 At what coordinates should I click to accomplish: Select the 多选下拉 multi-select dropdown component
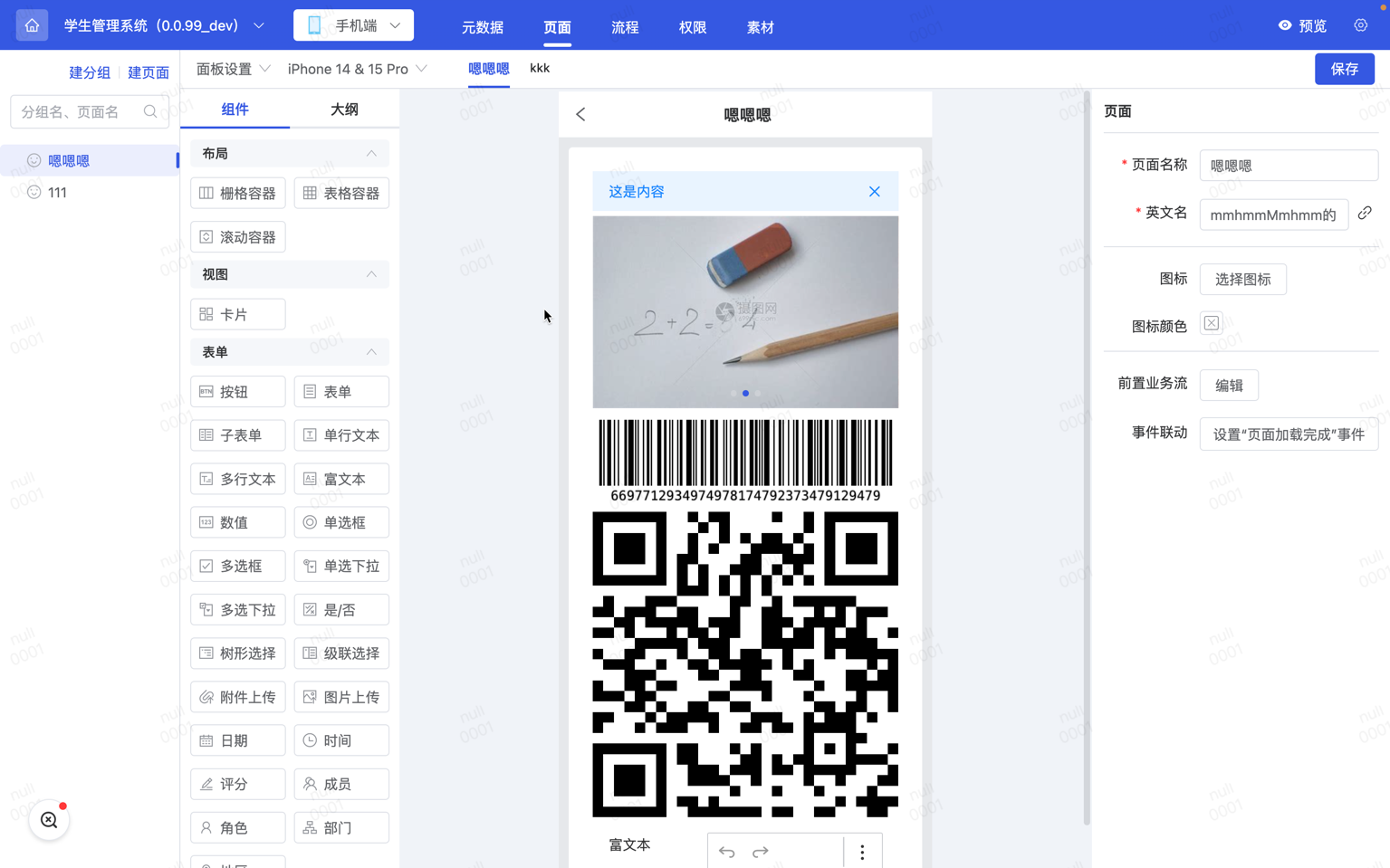tap(238, 610)
